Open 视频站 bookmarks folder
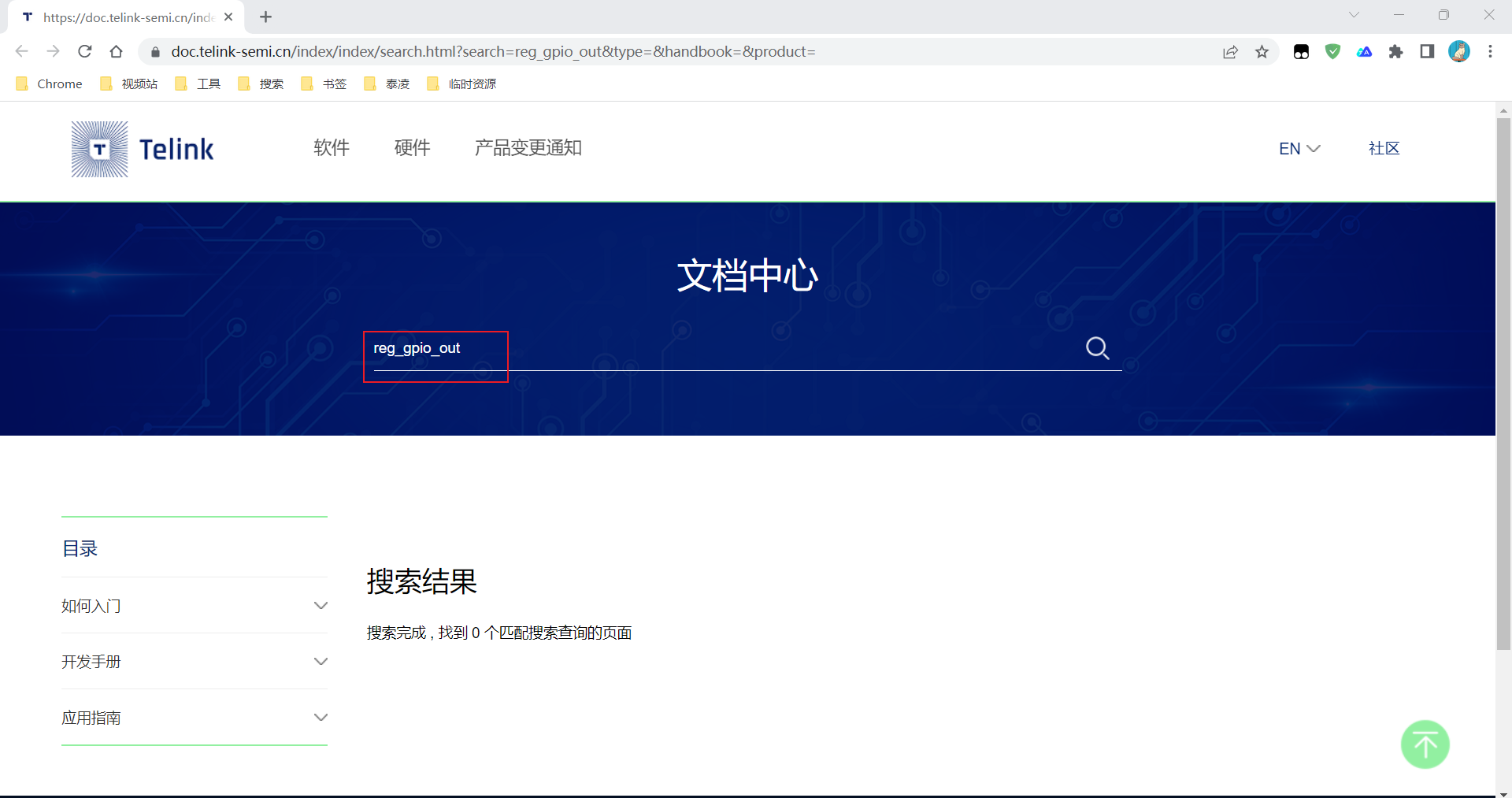 click(129, 84)
